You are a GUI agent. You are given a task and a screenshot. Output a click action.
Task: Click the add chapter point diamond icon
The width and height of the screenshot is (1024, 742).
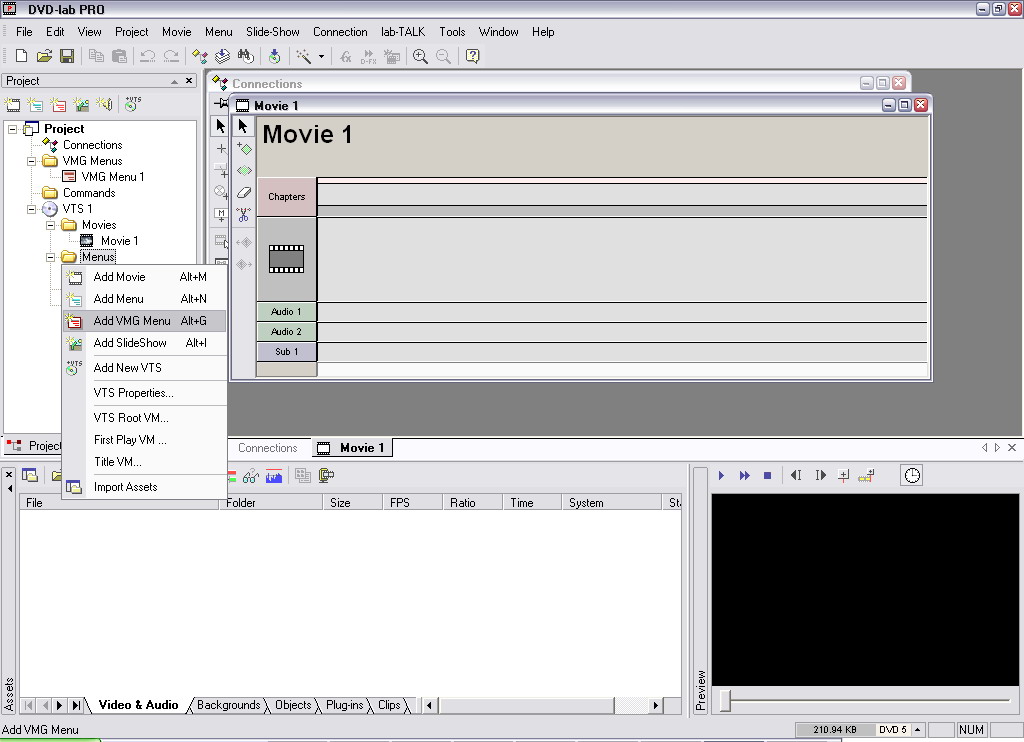(x=244, y=148)
